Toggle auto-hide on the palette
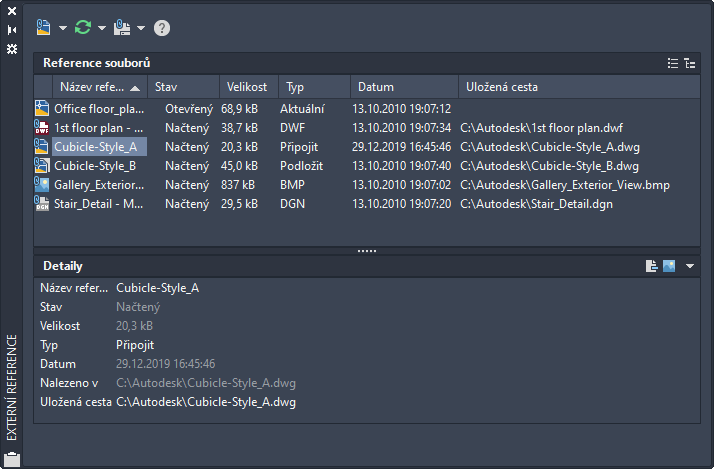This screenshot has height=469, width=714. [x=12, y=30]
